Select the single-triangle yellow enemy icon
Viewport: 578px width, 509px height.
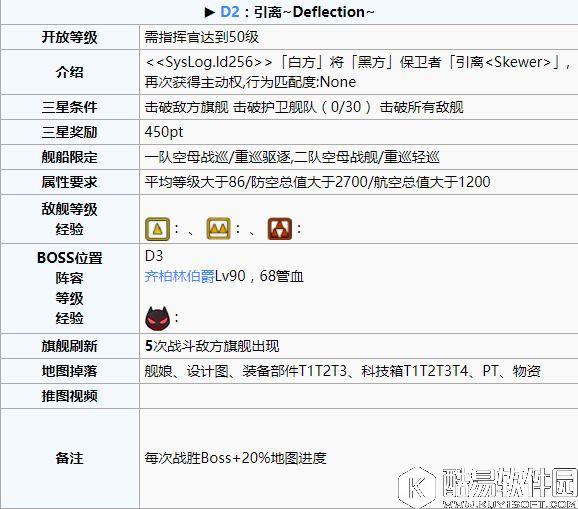pos(157,229)
